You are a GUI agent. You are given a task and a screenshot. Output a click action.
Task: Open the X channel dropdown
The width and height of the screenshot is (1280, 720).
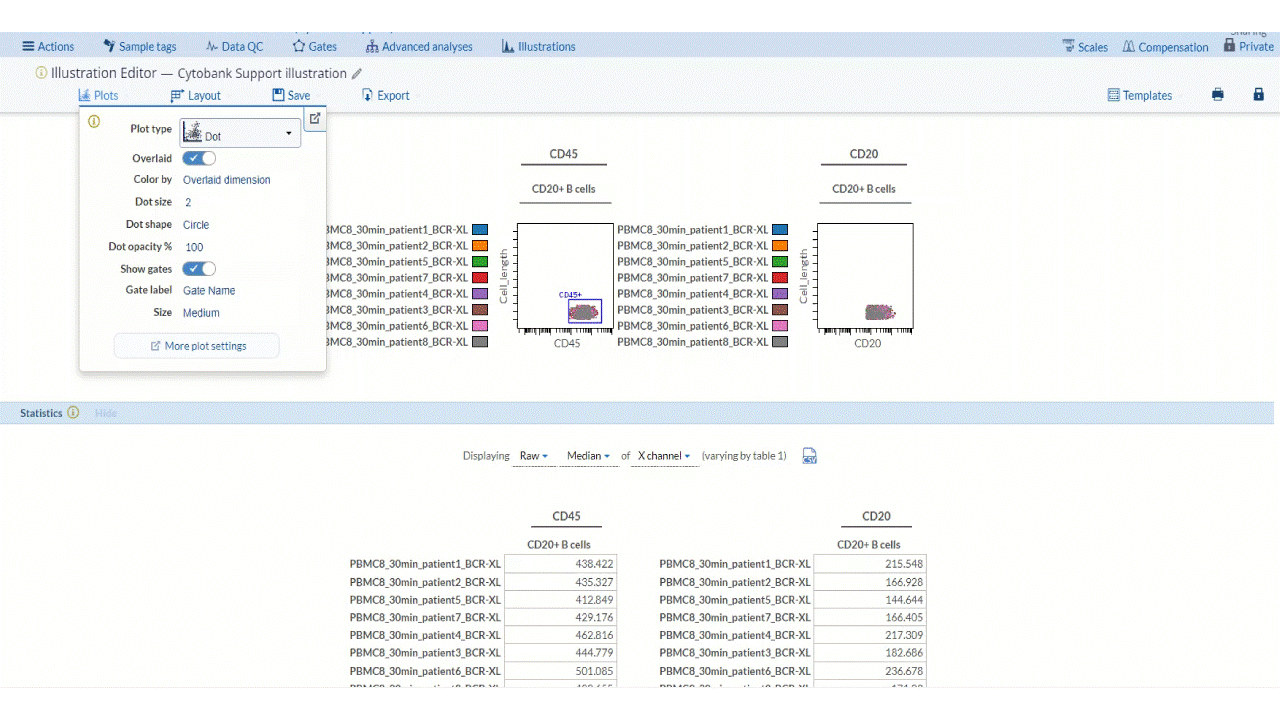pos(664,456)
